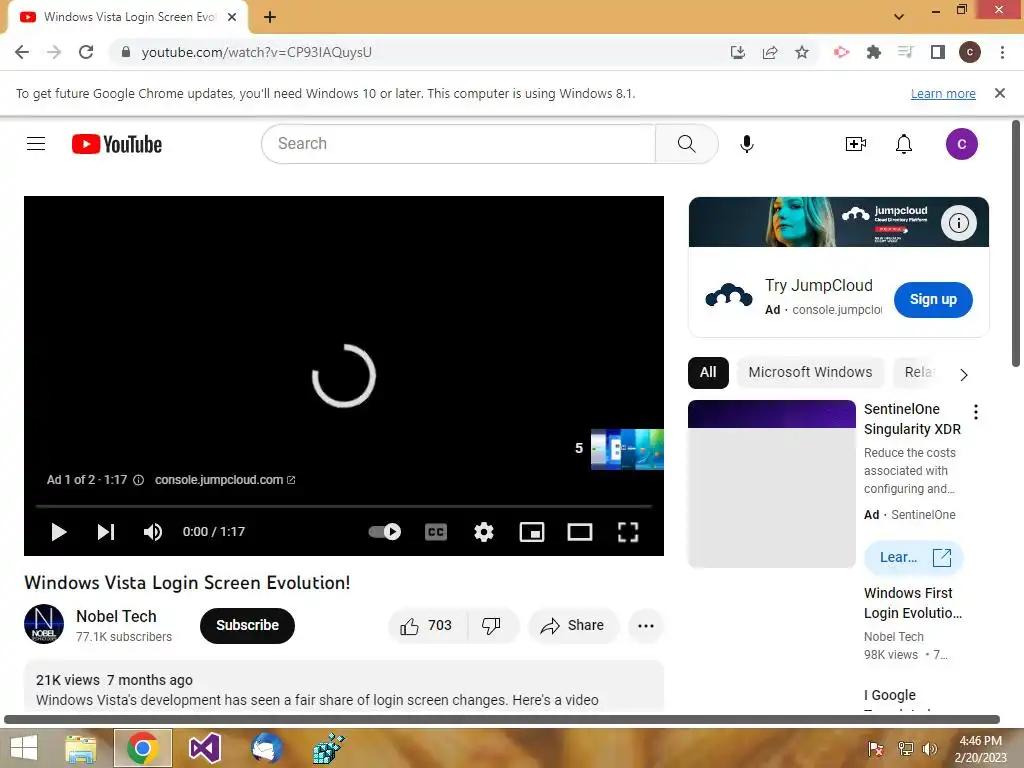The image size is (1024, 768).
Task: Click the Learn more button on the SentinelOne ad
Action: point(914,558)
